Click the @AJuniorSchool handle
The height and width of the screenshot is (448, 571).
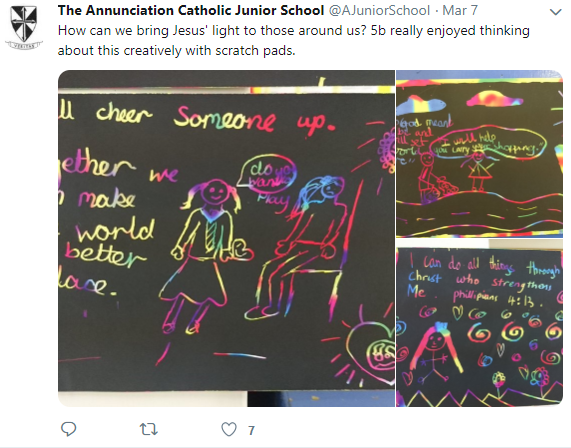379,11
